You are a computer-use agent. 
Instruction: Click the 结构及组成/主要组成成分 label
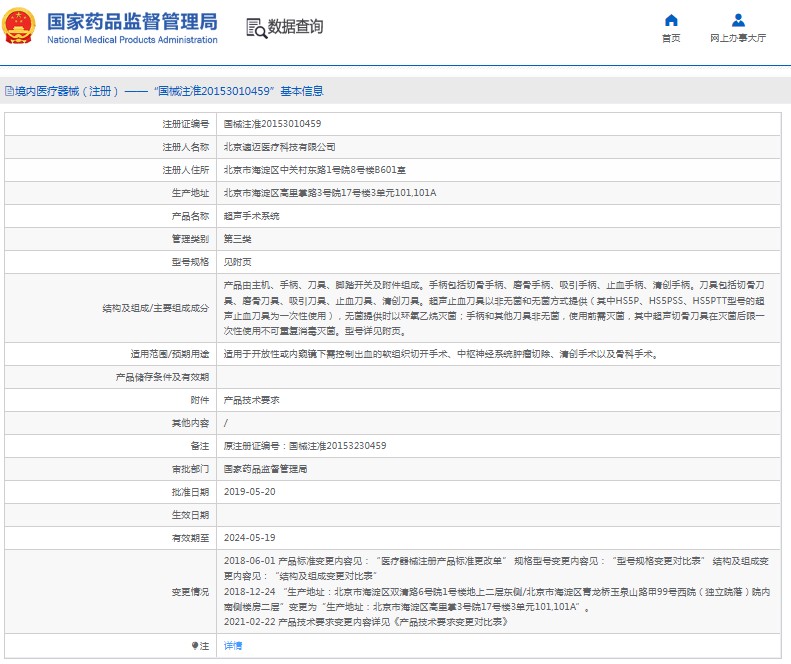pyautogui.click(x=155, y=308)
